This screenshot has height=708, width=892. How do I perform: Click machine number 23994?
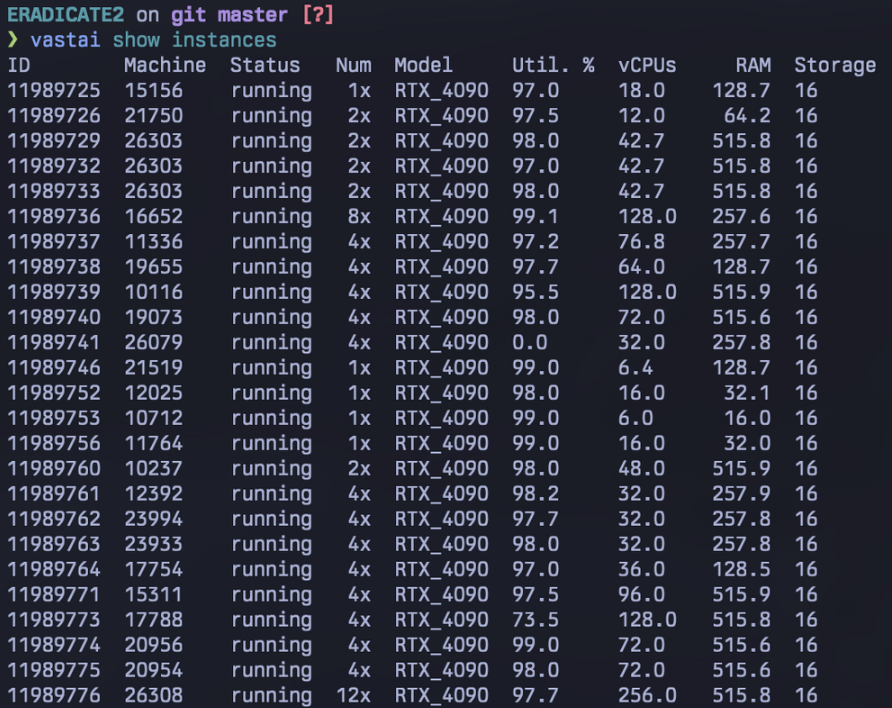click(154, 519)
